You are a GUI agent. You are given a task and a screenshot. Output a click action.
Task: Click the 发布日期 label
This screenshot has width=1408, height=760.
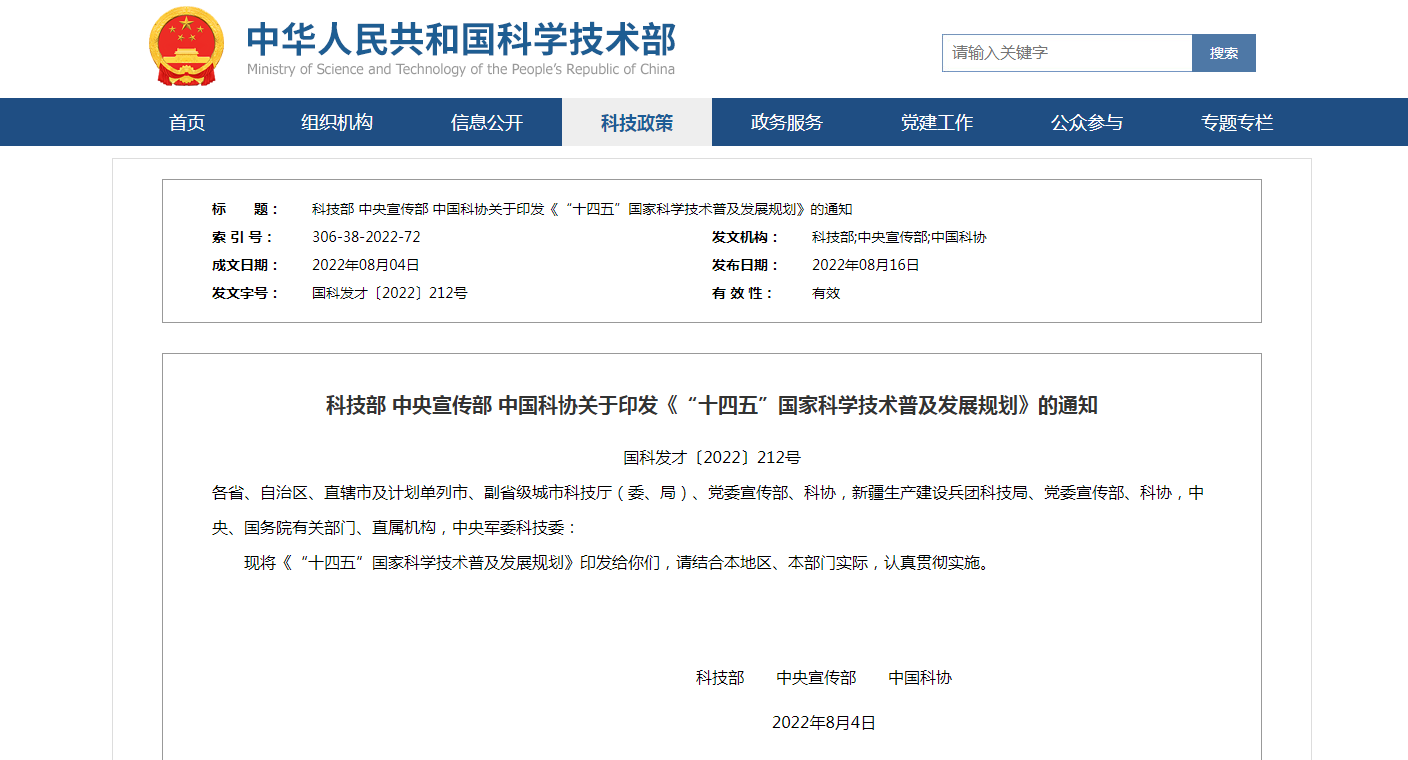tap(745, 265)
